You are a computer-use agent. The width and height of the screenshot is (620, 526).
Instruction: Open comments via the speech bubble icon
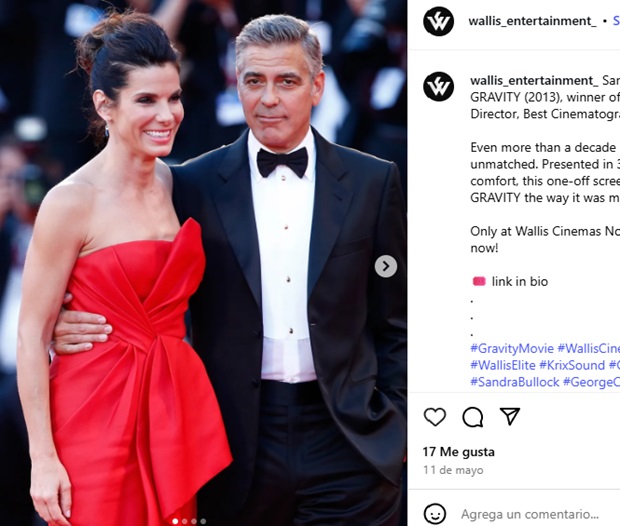pos(473,417)
